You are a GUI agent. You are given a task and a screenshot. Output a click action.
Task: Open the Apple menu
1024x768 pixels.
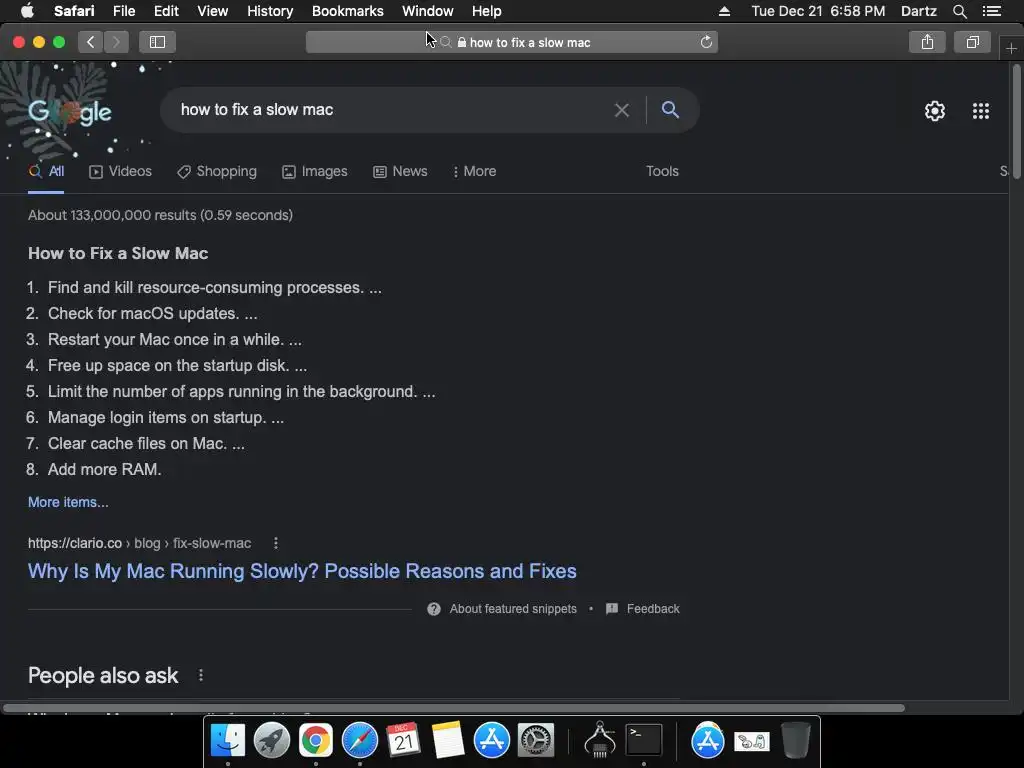pos(27,11)
